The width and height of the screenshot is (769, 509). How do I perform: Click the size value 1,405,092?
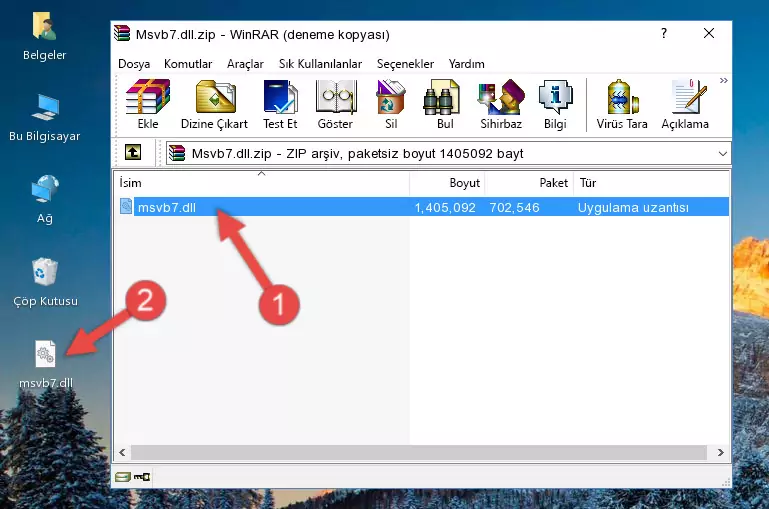445,207
